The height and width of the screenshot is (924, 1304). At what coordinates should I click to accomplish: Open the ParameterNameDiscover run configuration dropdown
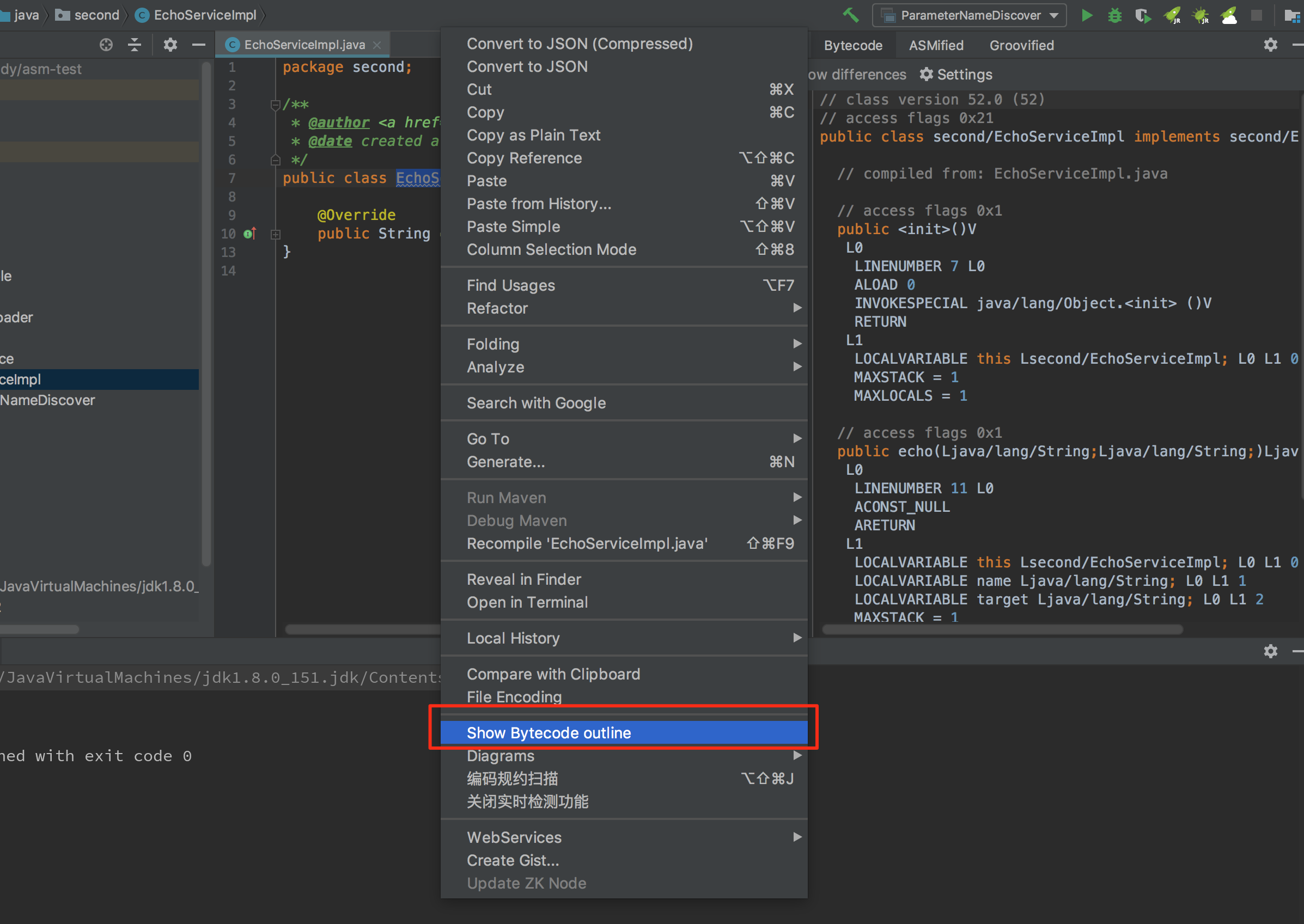click(970, 15)
